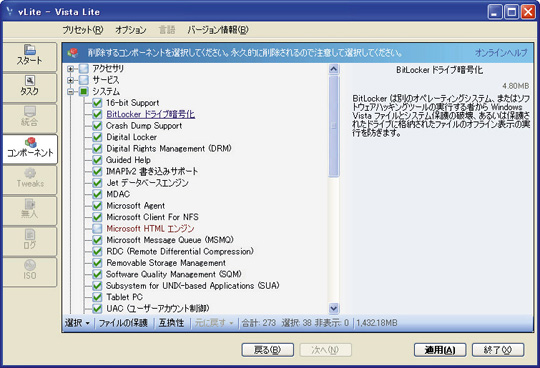Image resolution: width=540 pixels, height=368 pixels.
Task: Maximize the vLite window
Action: point(512,12)
